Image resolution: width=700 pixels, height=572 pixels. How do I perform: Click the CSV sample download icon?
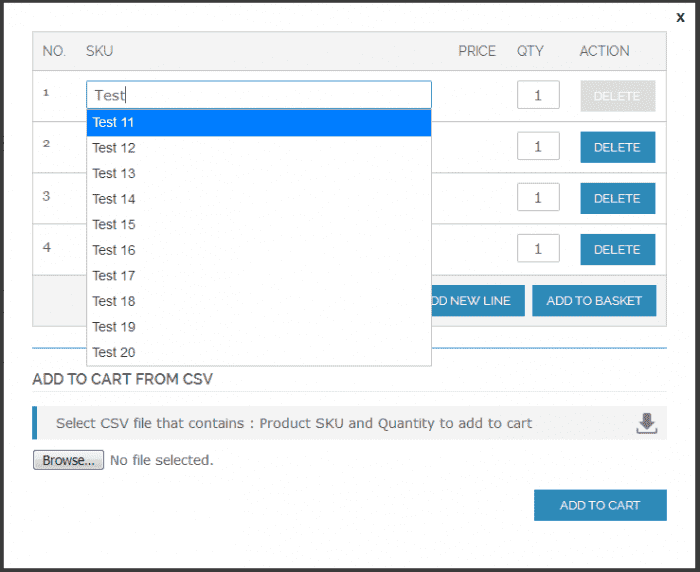point(647,423)
